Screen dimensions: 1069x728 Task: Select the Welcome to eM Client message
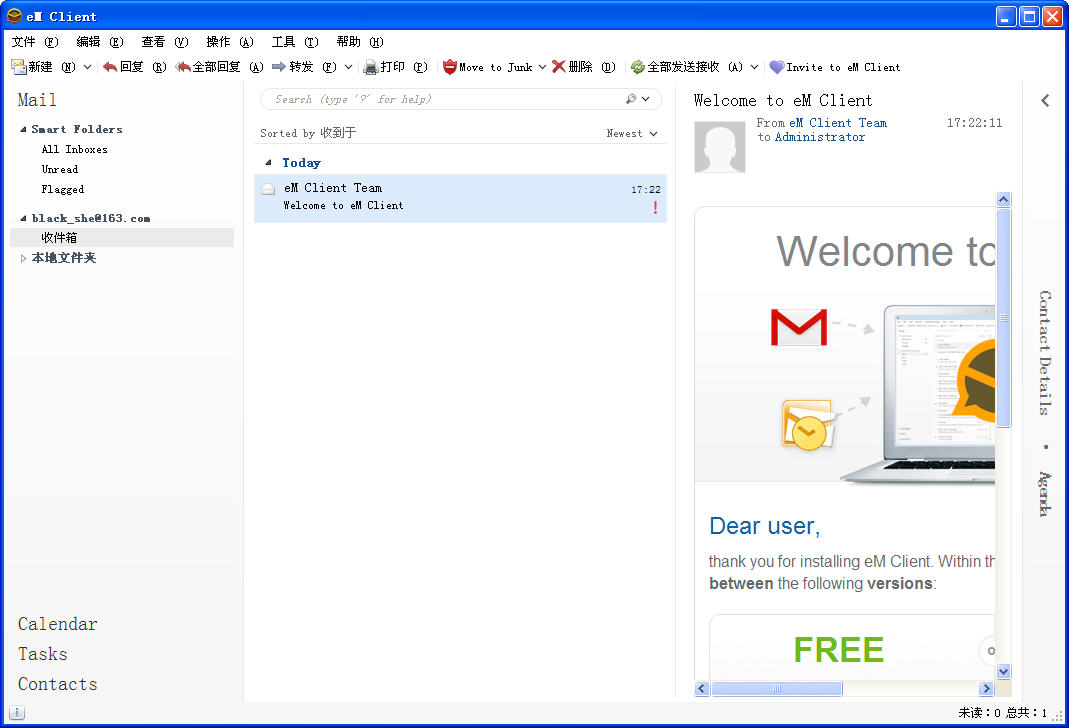[460, 198]
